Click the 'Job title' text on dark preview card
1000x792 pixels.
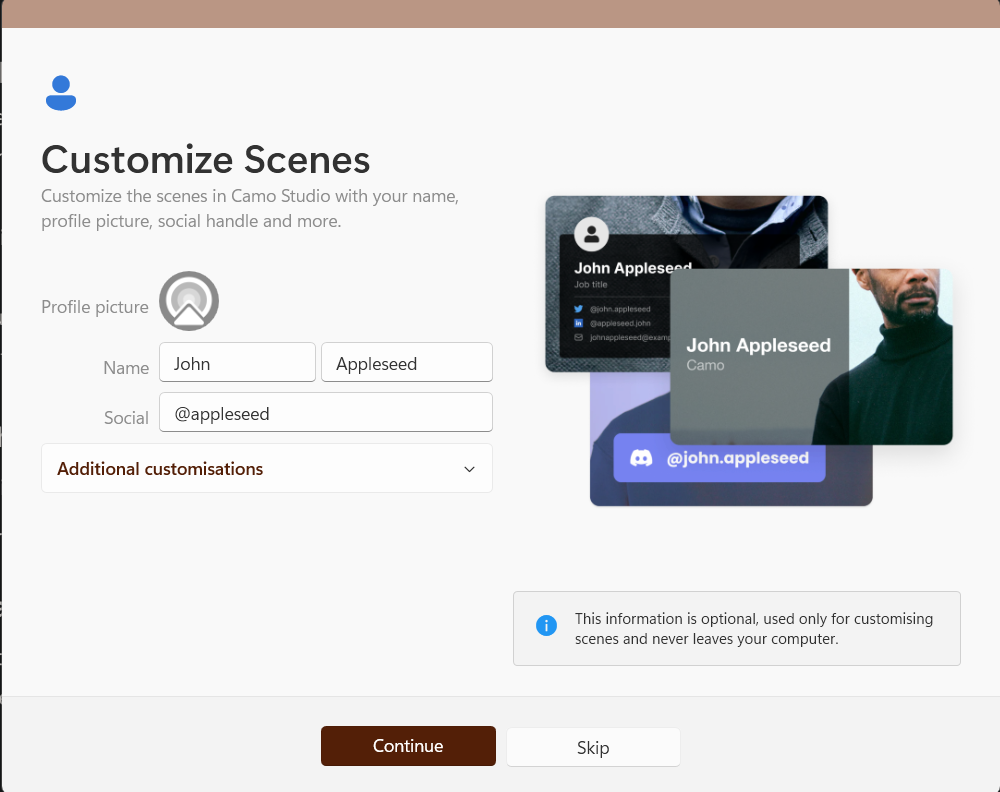pos(592,285)
